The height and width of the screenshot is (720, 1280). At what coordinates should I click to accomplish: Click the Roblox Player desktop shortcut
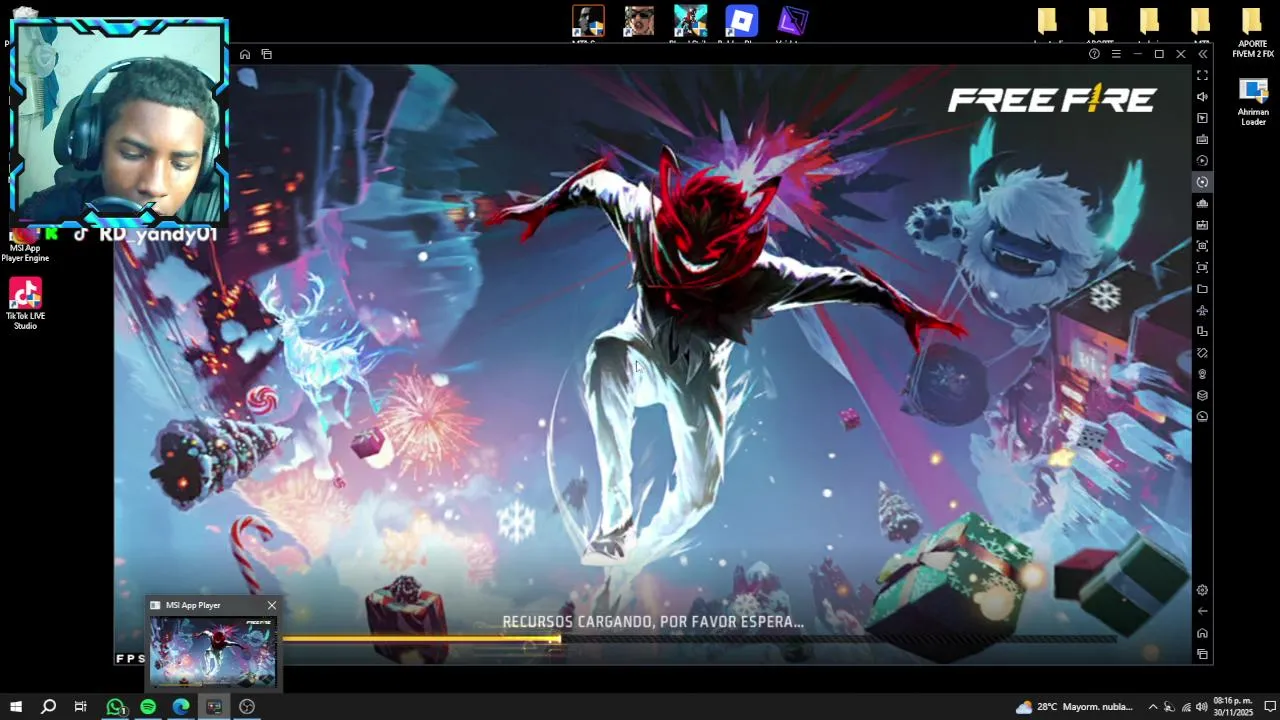pos(741,22)
